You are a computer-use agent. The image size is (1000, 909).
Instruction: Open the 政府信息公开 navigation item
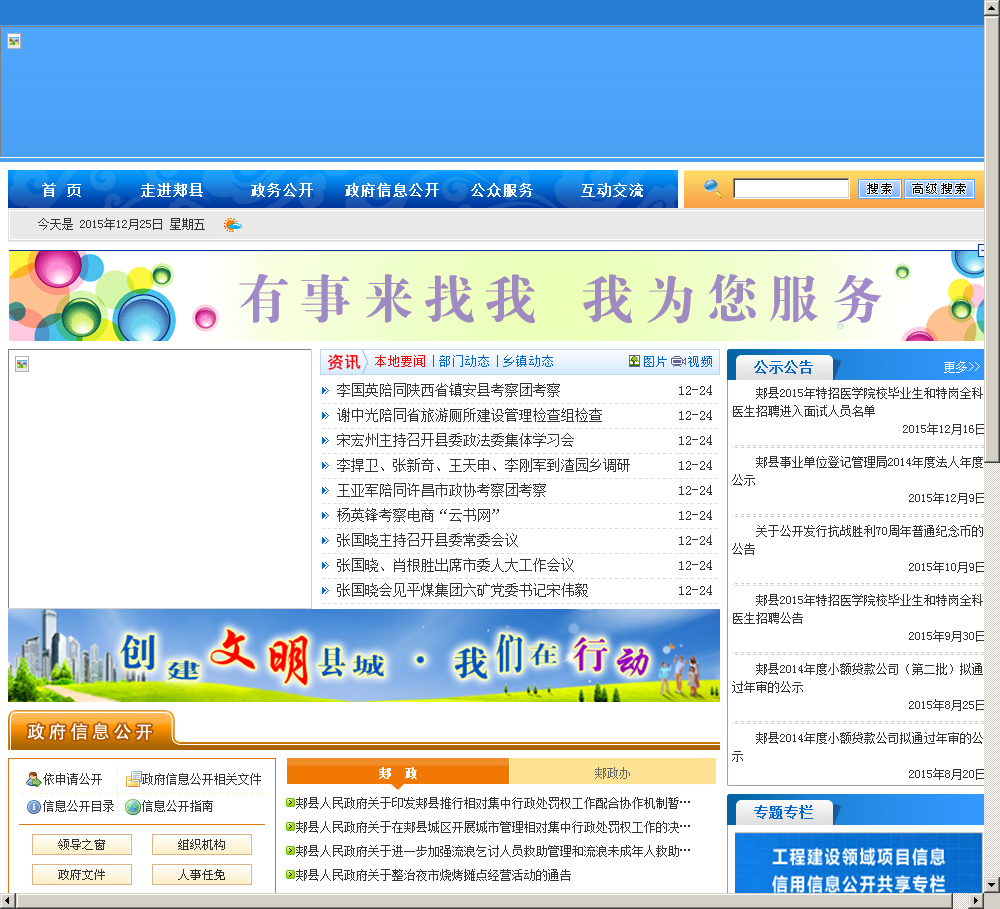point(392,190)
